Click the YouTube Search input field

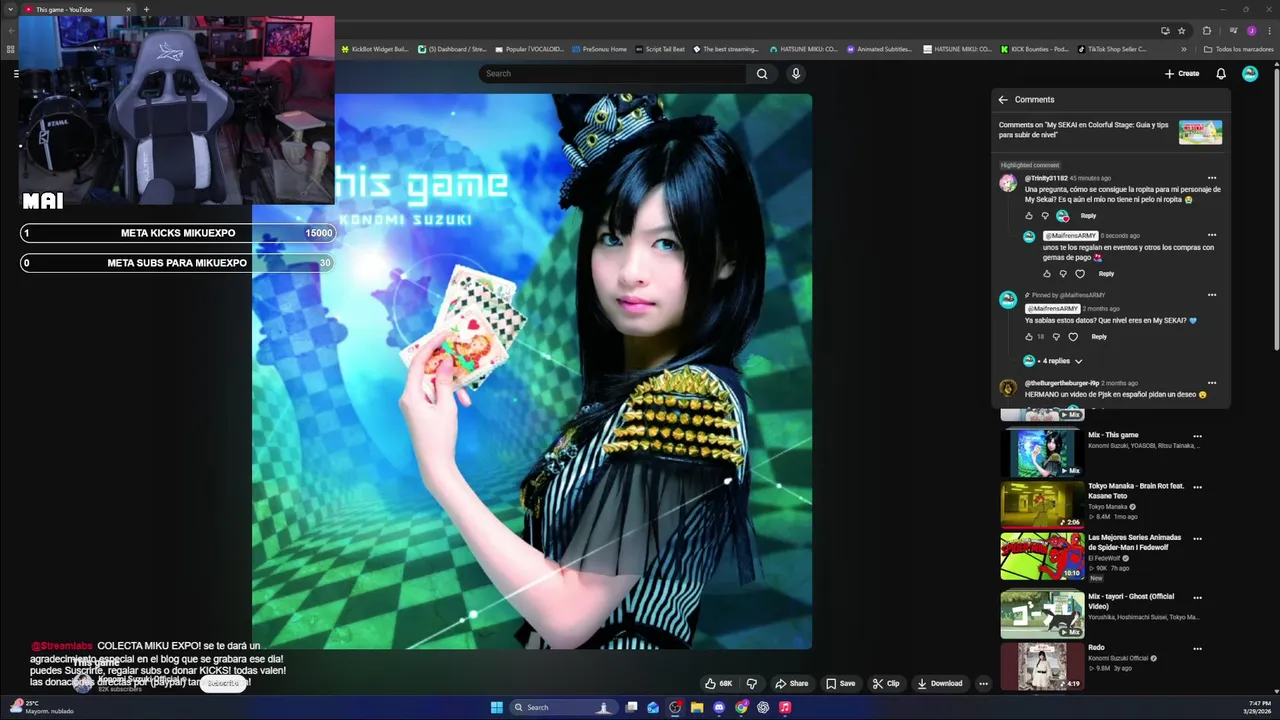point(612,73)
